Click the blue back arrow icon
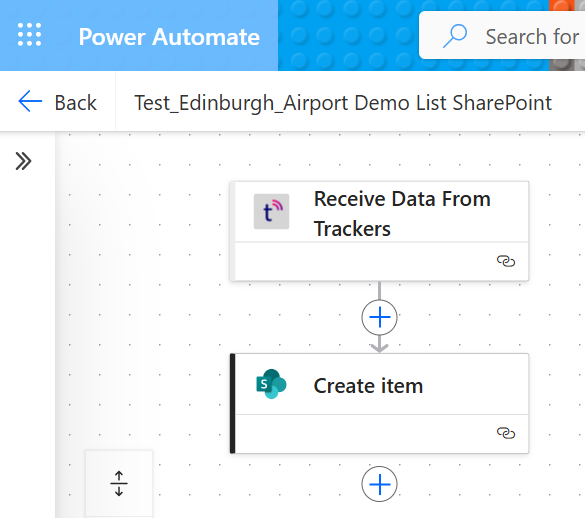 click(30, 102)
